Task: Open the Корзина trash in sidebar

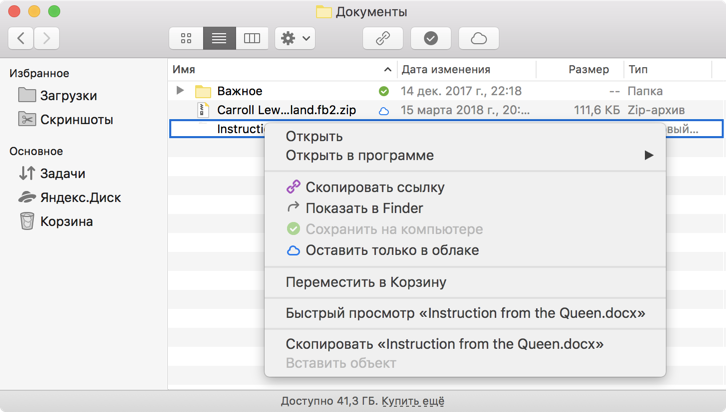Action: (x=56, y=221)
